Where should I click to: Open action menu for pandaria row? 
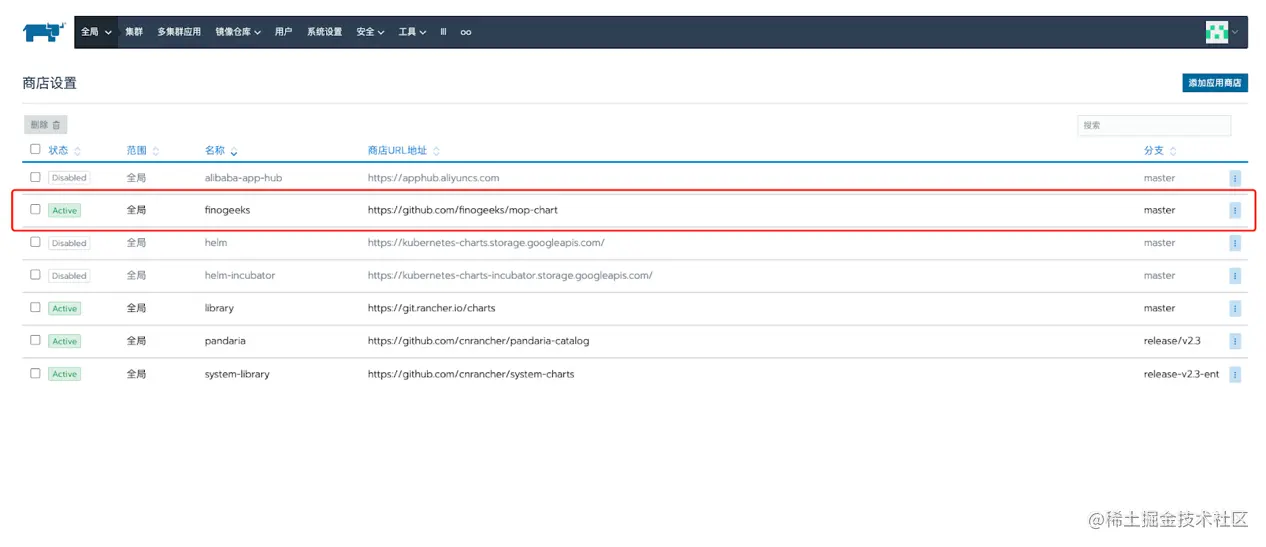1234,341
